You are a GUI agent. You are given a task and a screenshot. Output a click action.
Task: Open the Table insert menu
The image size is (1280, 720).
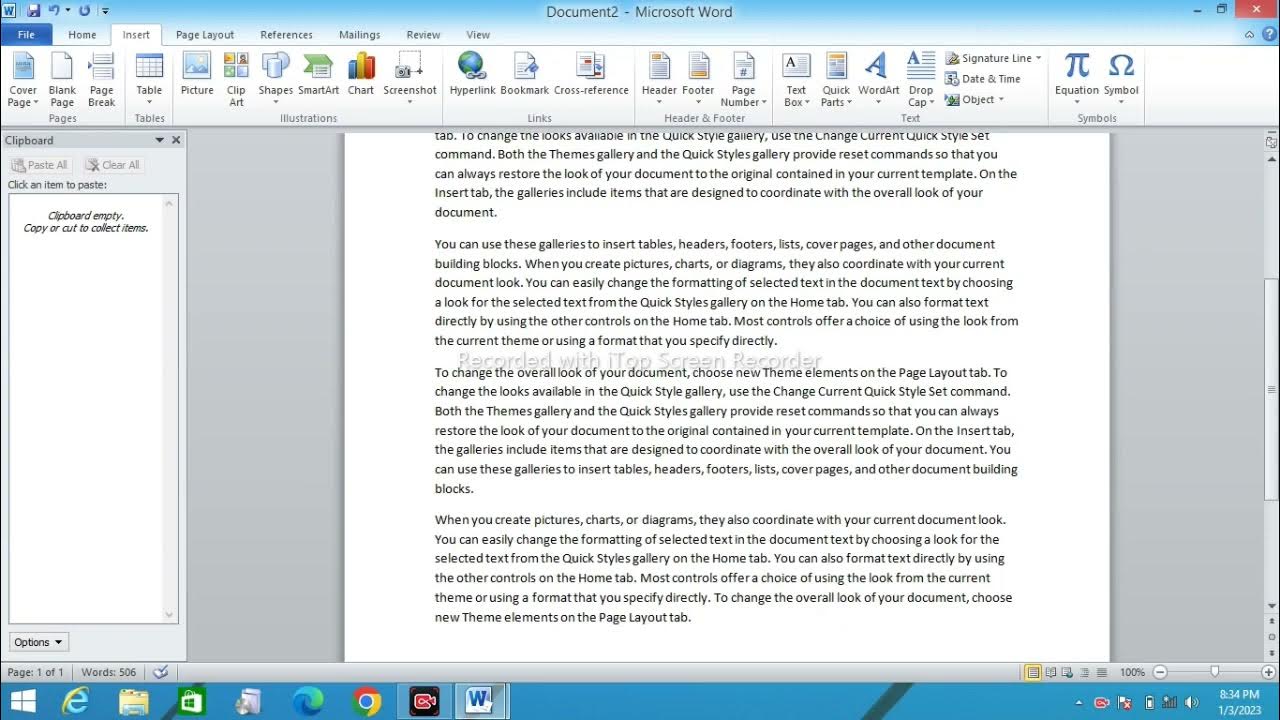click(149, 80)
